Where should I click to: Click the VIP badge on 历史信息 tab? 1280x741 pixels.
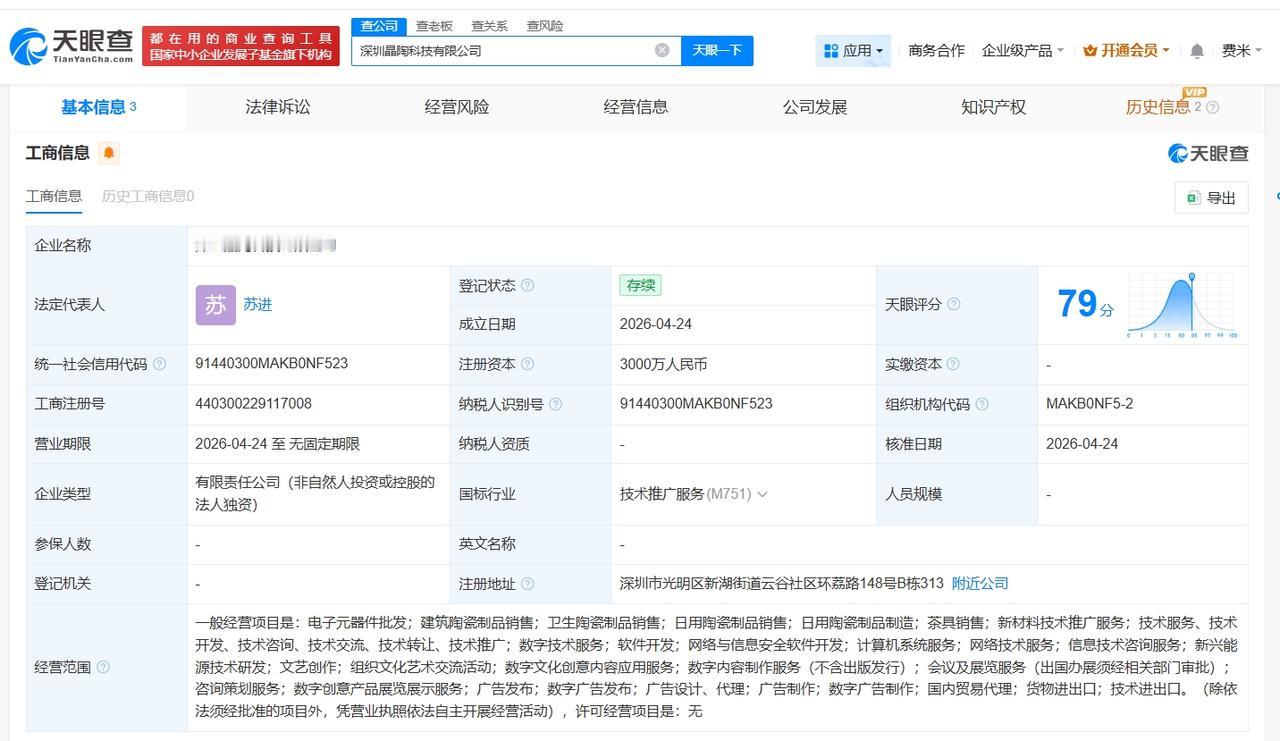(1196, 92)
